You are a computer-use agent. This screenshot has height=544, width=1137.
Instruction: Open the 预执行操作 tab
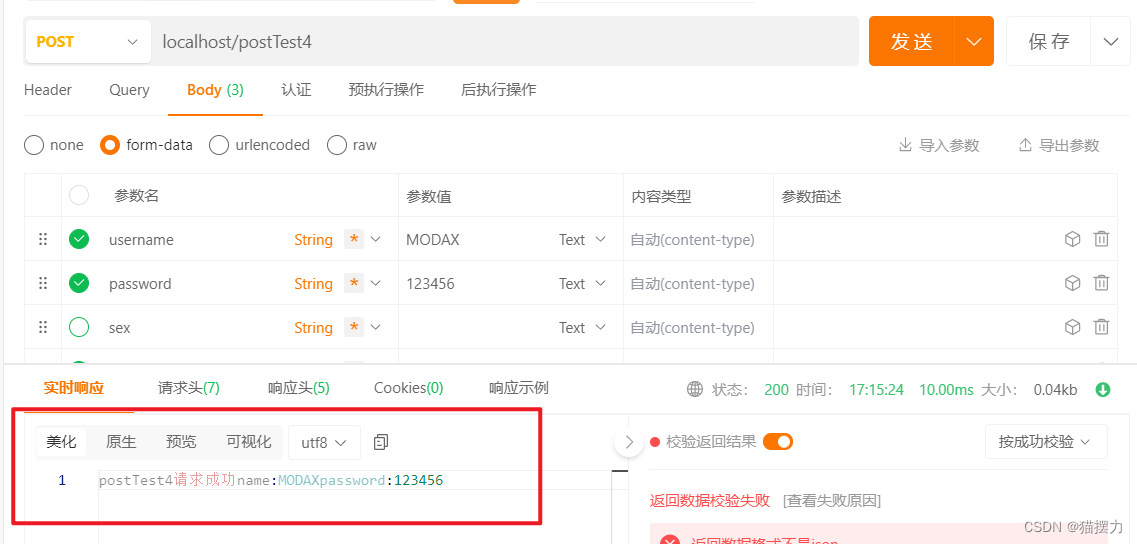[386, 90]
